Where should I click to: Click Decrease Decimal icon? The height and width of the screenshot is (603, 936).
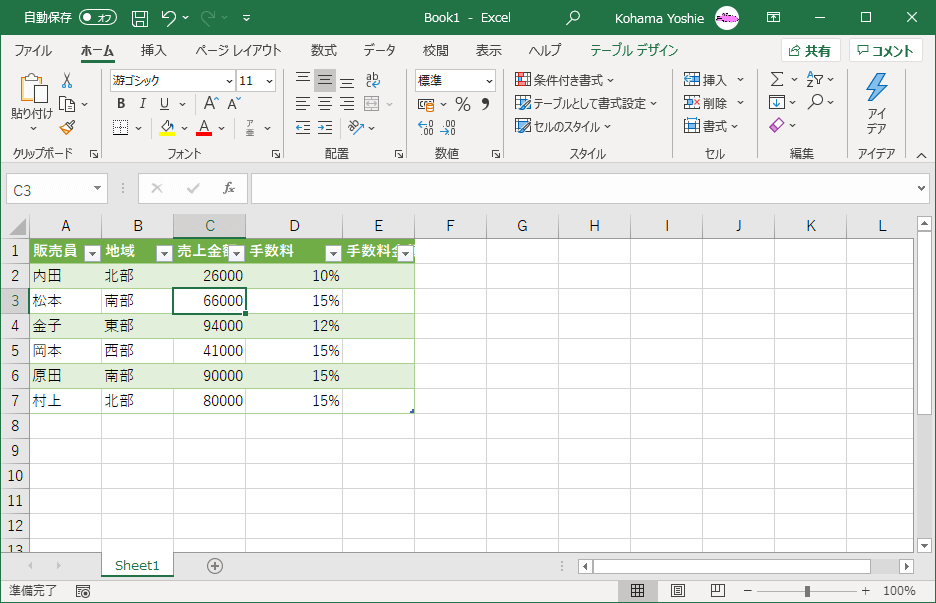click(448, 127)
